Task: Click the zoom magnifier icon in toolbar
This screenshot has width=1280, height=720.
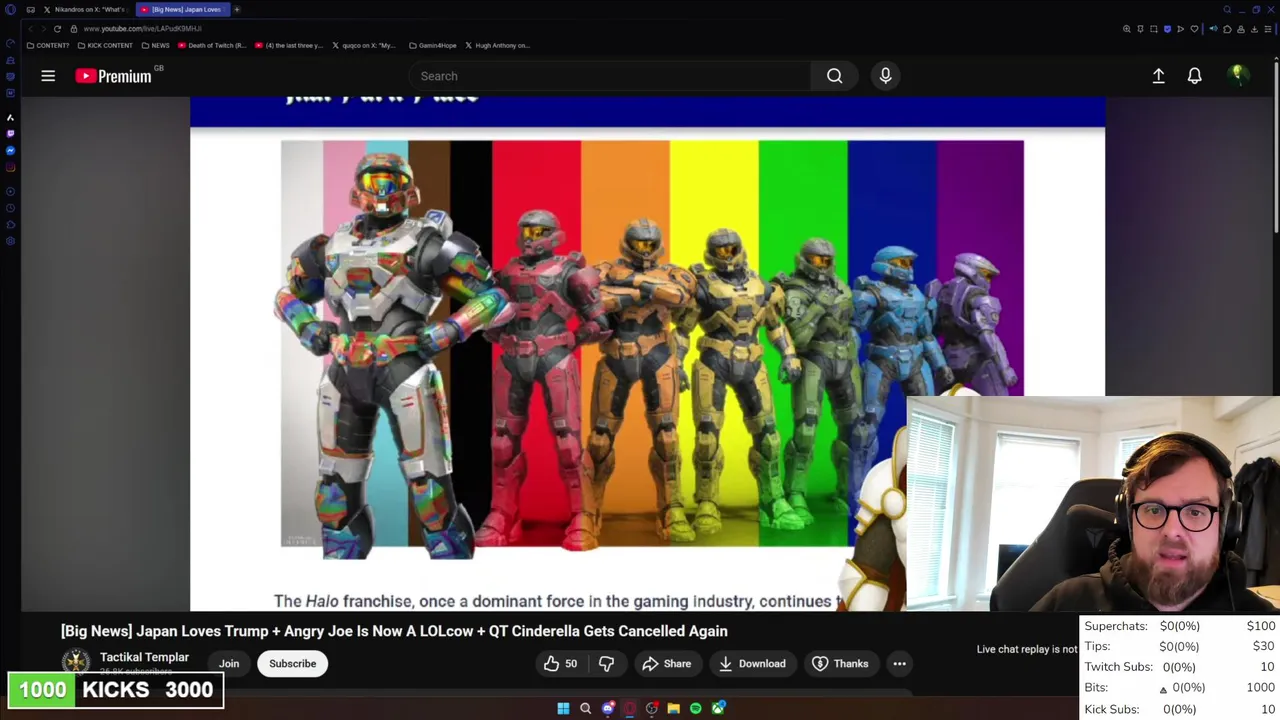Action: point(1127,28)
